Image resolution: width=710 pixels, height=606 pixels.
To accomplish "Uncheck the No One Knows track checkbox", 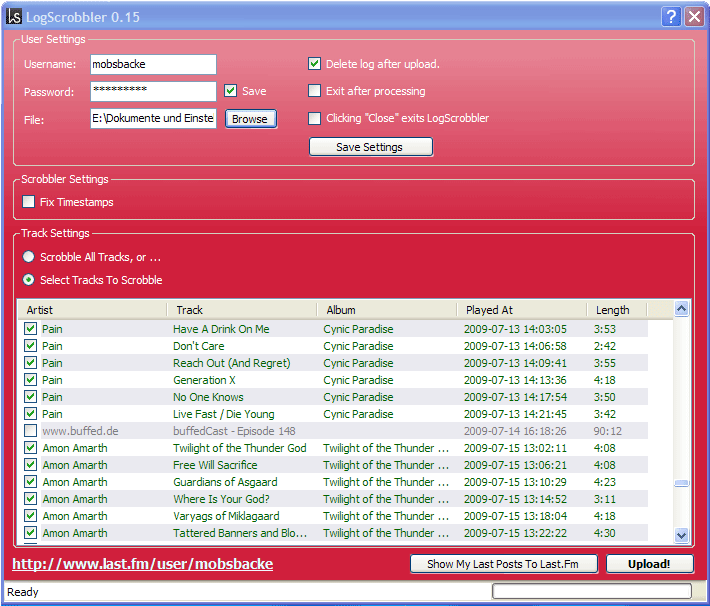I will tap(30, 397).
